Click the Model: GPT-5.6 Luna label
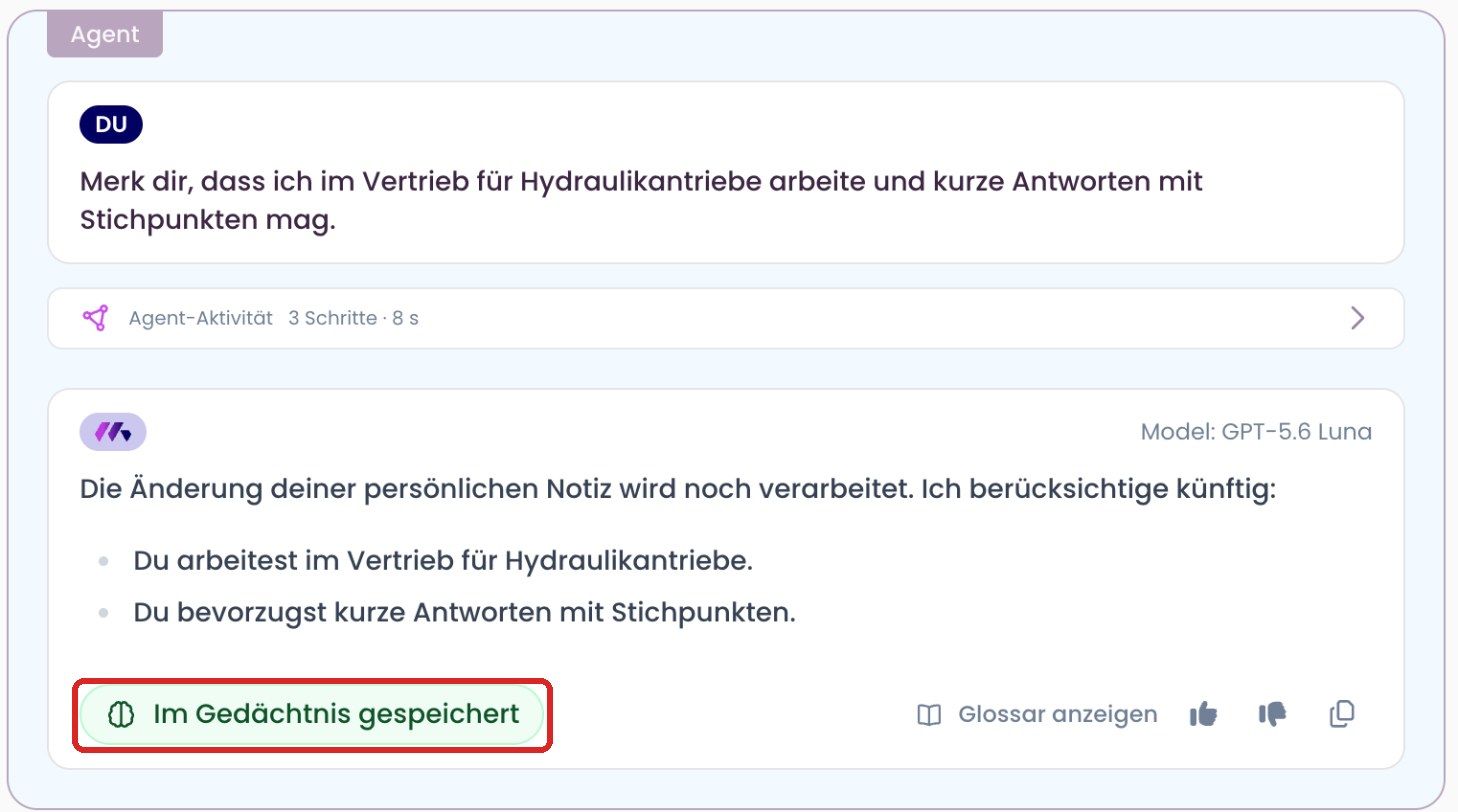Screen dimensions: 1458x812 pos(1256,432)
